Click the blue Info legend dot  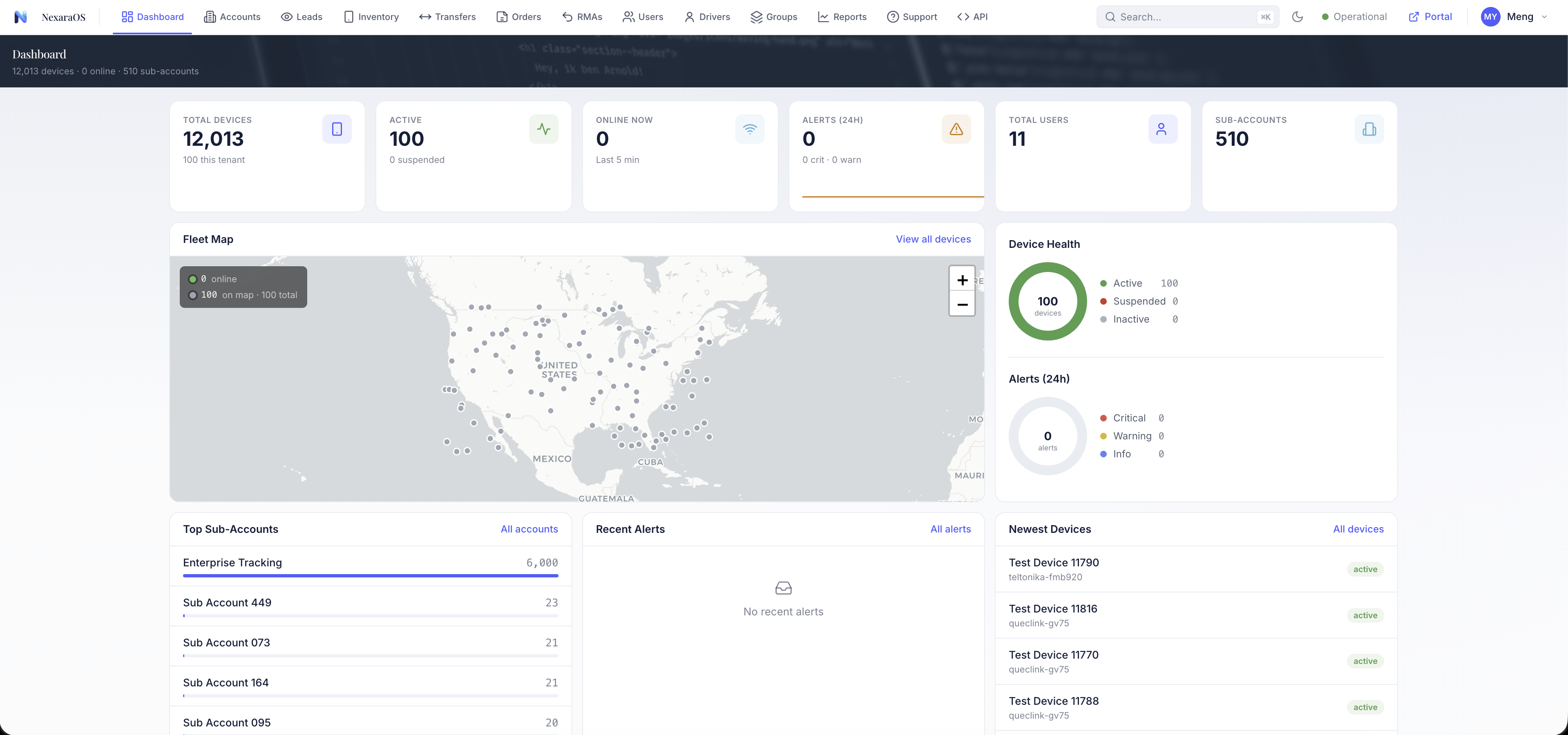[x=1103, y=454]
